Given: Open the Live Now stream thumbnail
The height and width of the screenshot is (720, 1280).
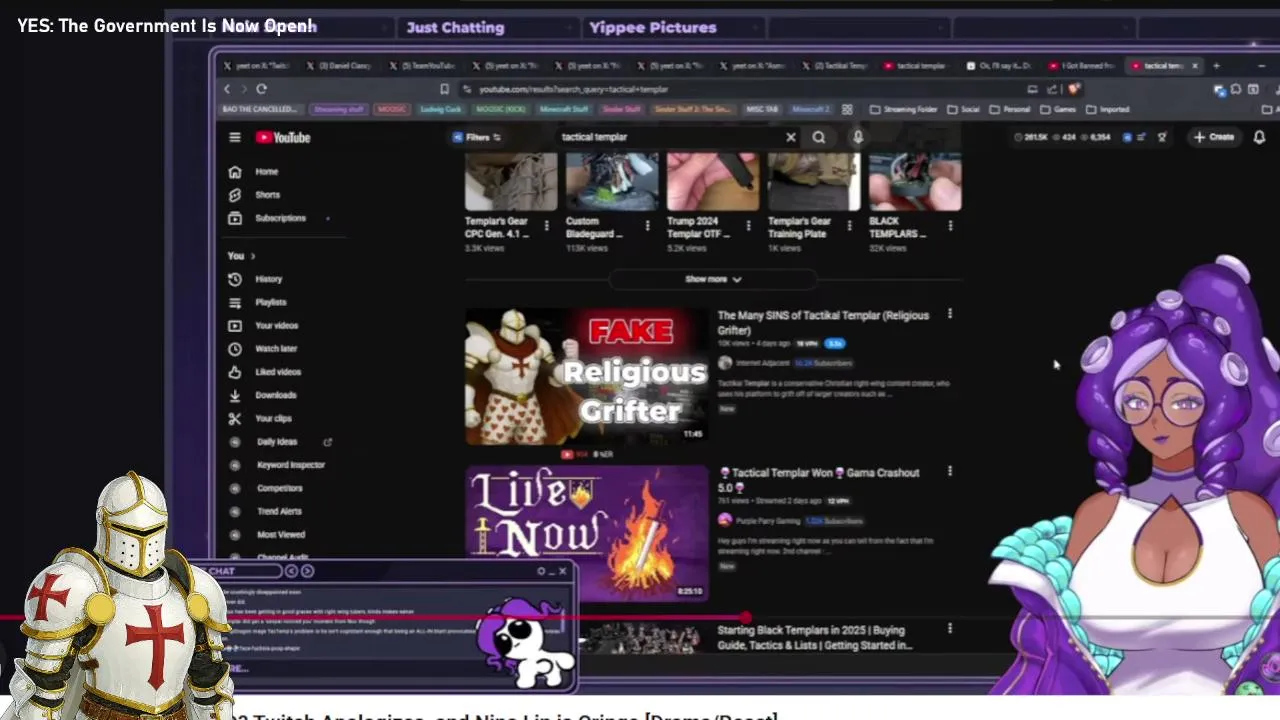Looking at the screenshot, I should click(x=587, y=533).
